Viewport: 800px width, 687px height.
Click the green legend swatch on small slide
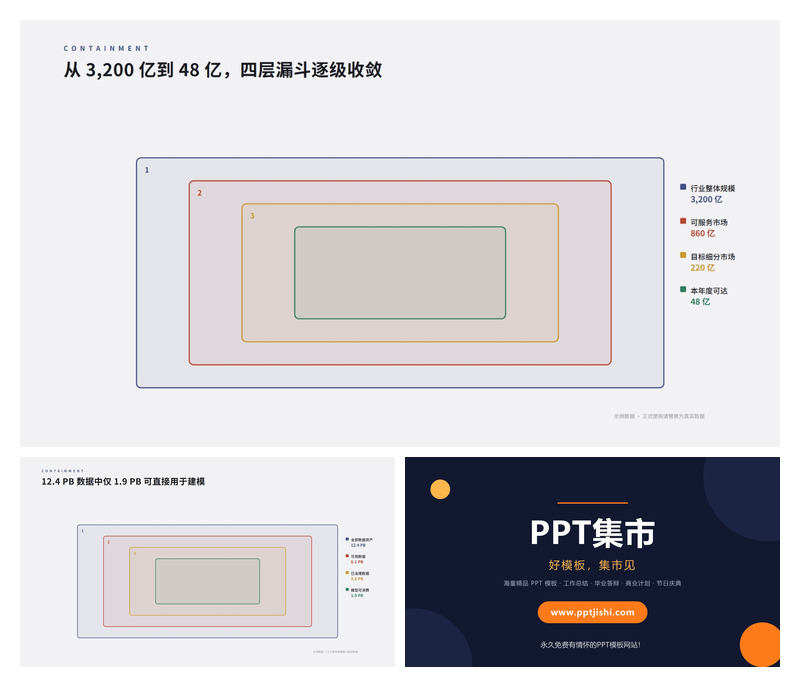(347, 590)
